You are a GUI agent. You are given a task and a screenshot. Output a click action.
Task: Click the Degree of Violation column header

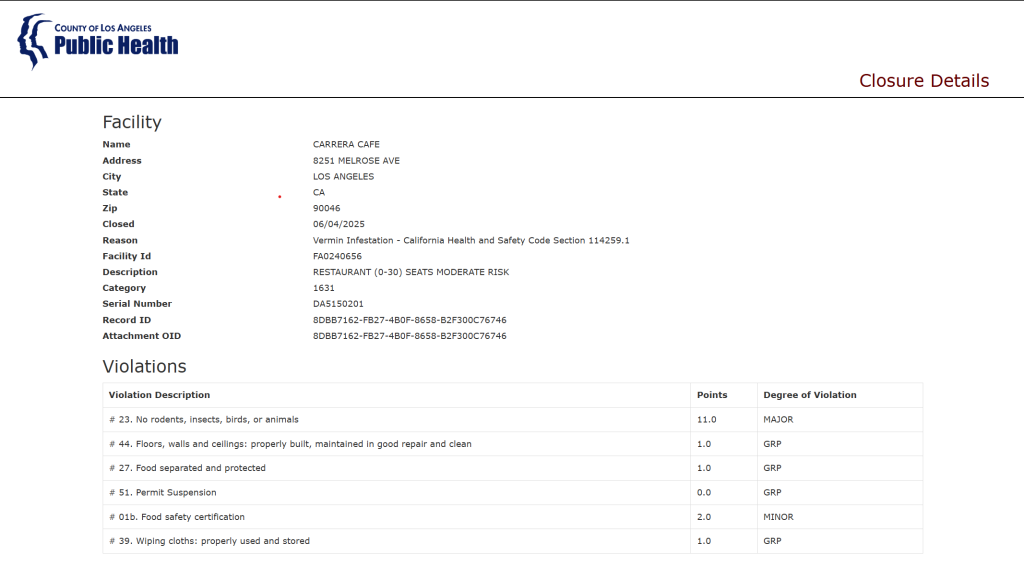click(x=810, y=395)
